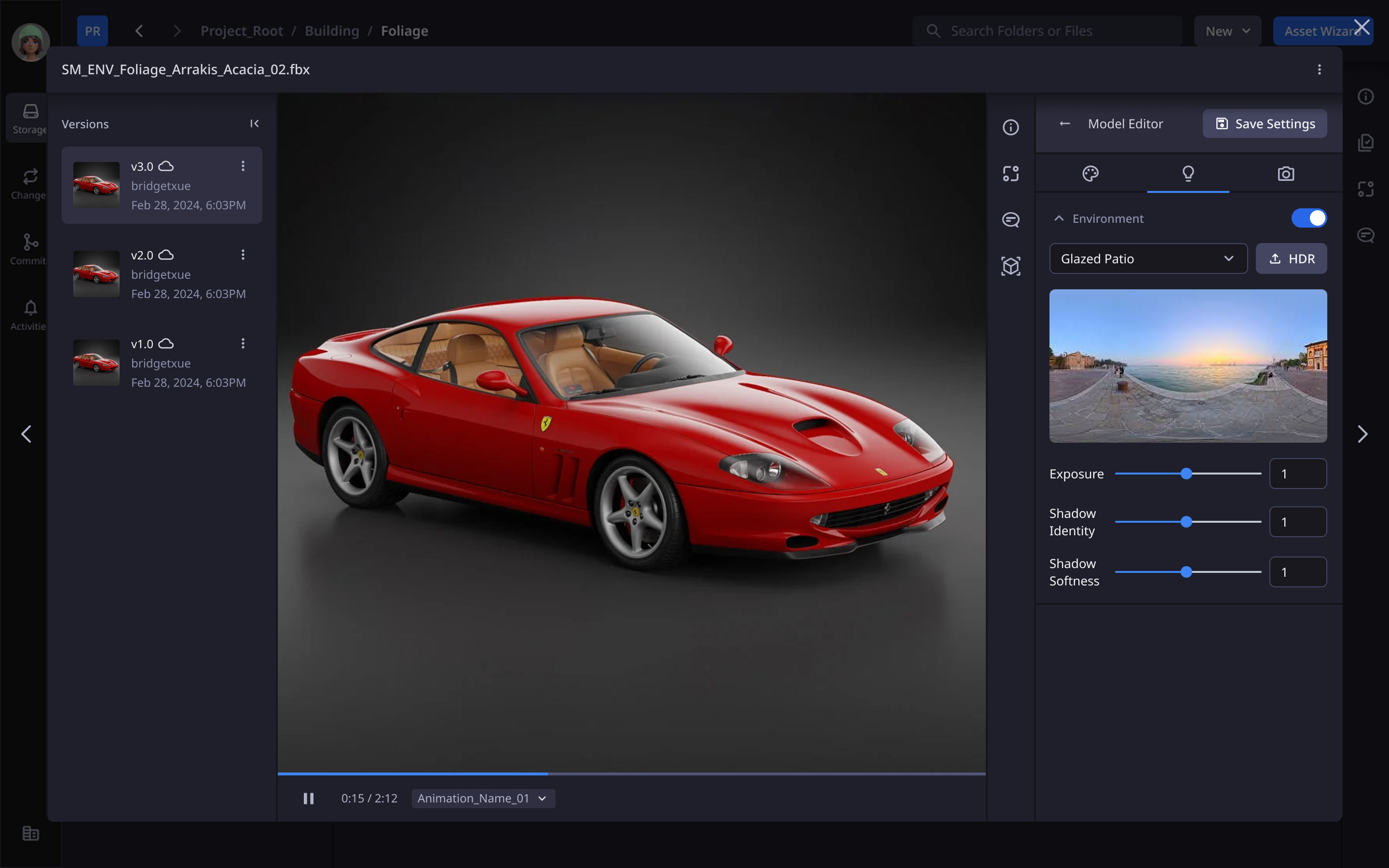
Task: Click the Shadow Identity value field
Action: 1298,522
